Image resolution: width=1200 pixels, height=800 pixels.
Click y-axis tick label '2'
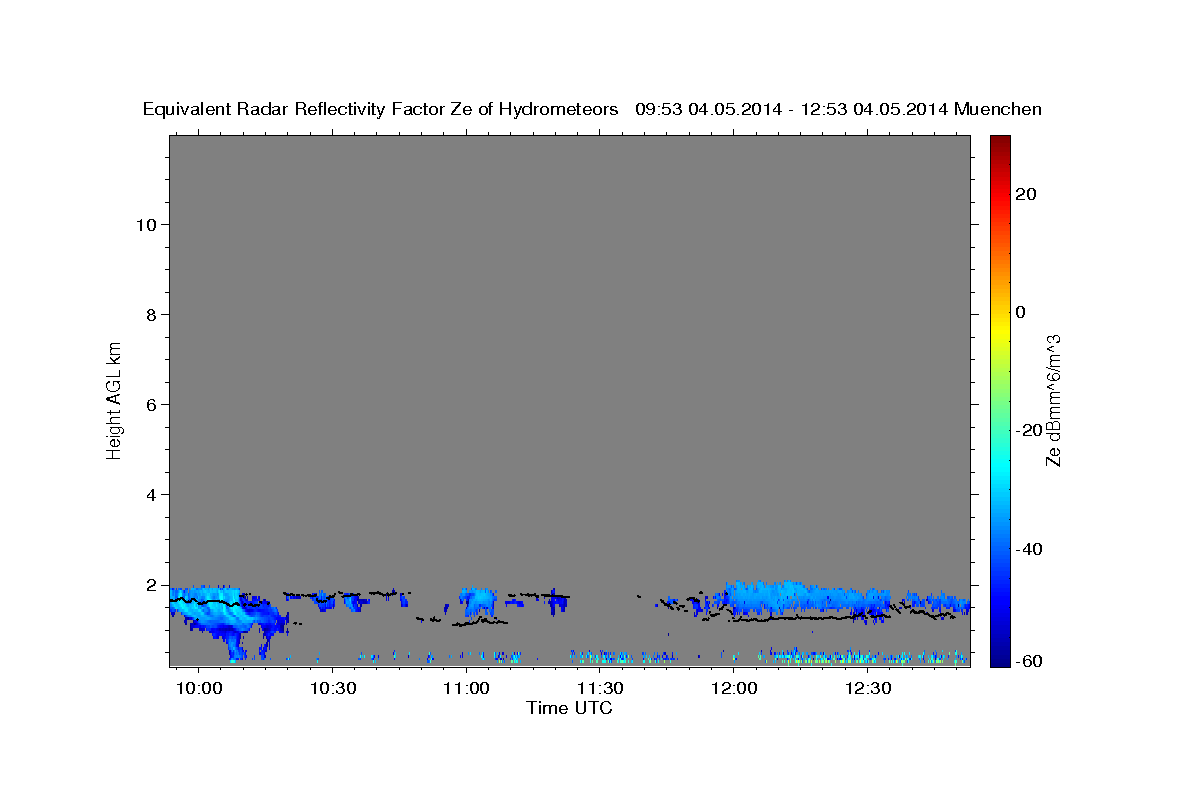(x=152, y=585)
